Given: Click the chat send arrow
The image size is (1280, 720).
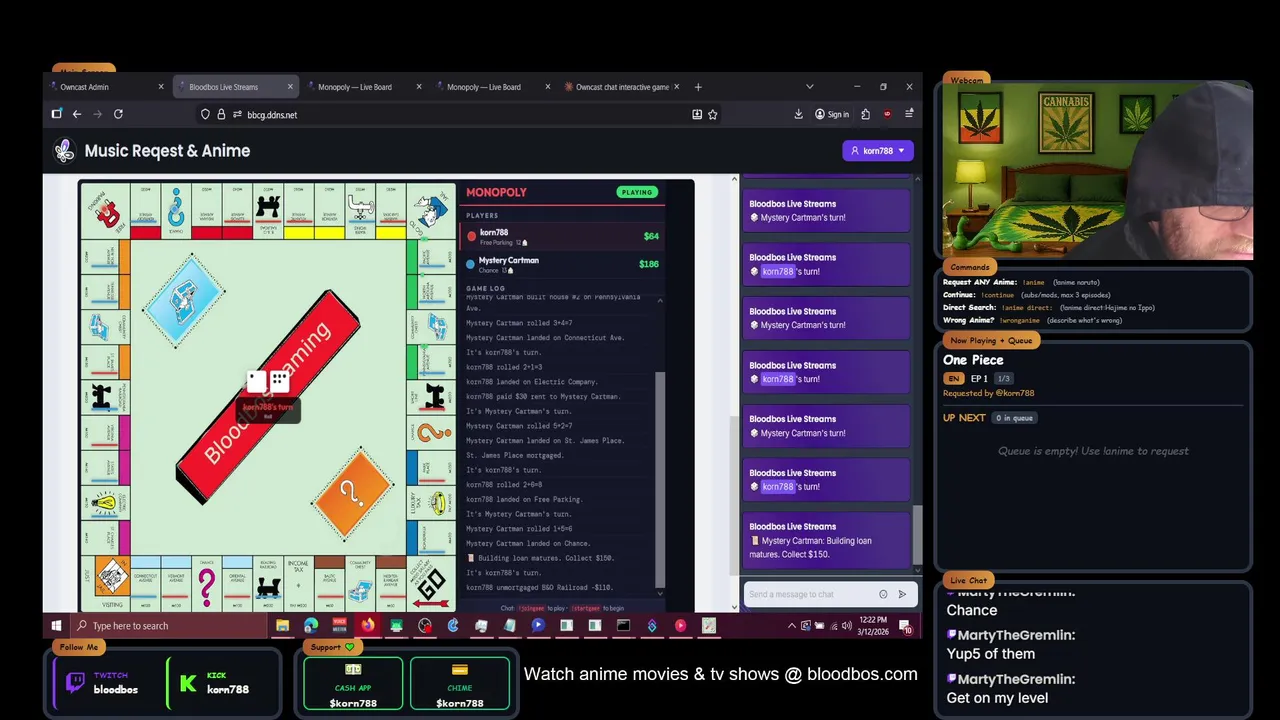Looking at the screenshot, I should [x=902, y=594].
